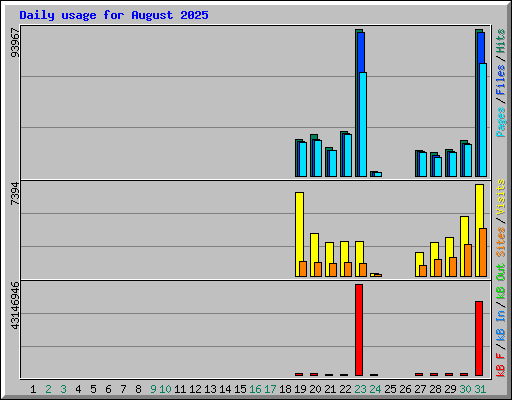Click the tall red KB bar for day 23
Viewport: 512px width, 400px height.
pos(359,330)
